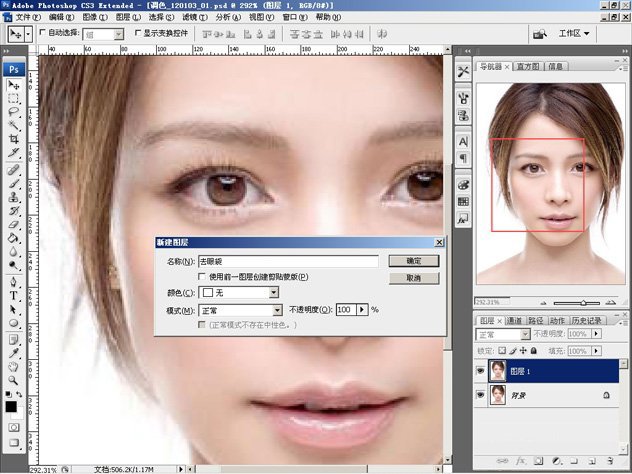Select the Type (T) tool

[x=14, y=296]
